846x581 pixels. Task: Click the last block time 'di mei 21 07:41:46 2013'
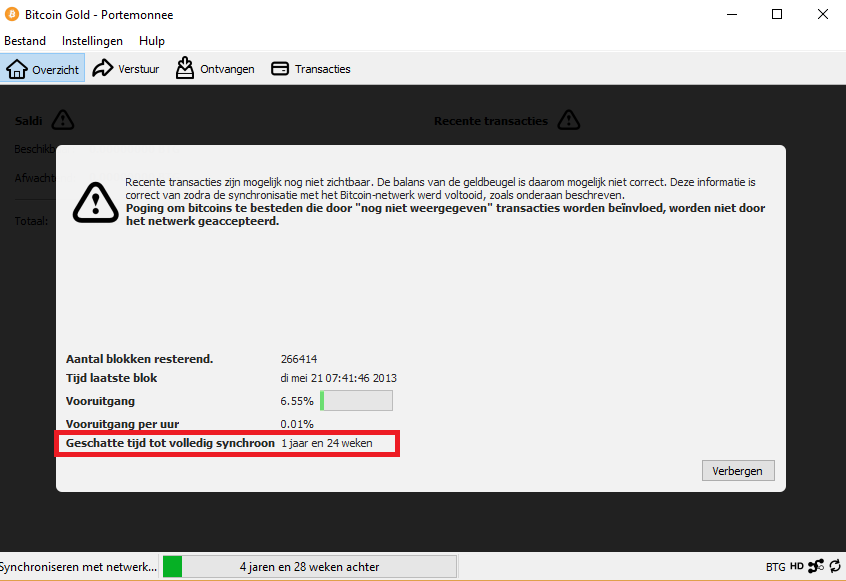pos(338,378)
